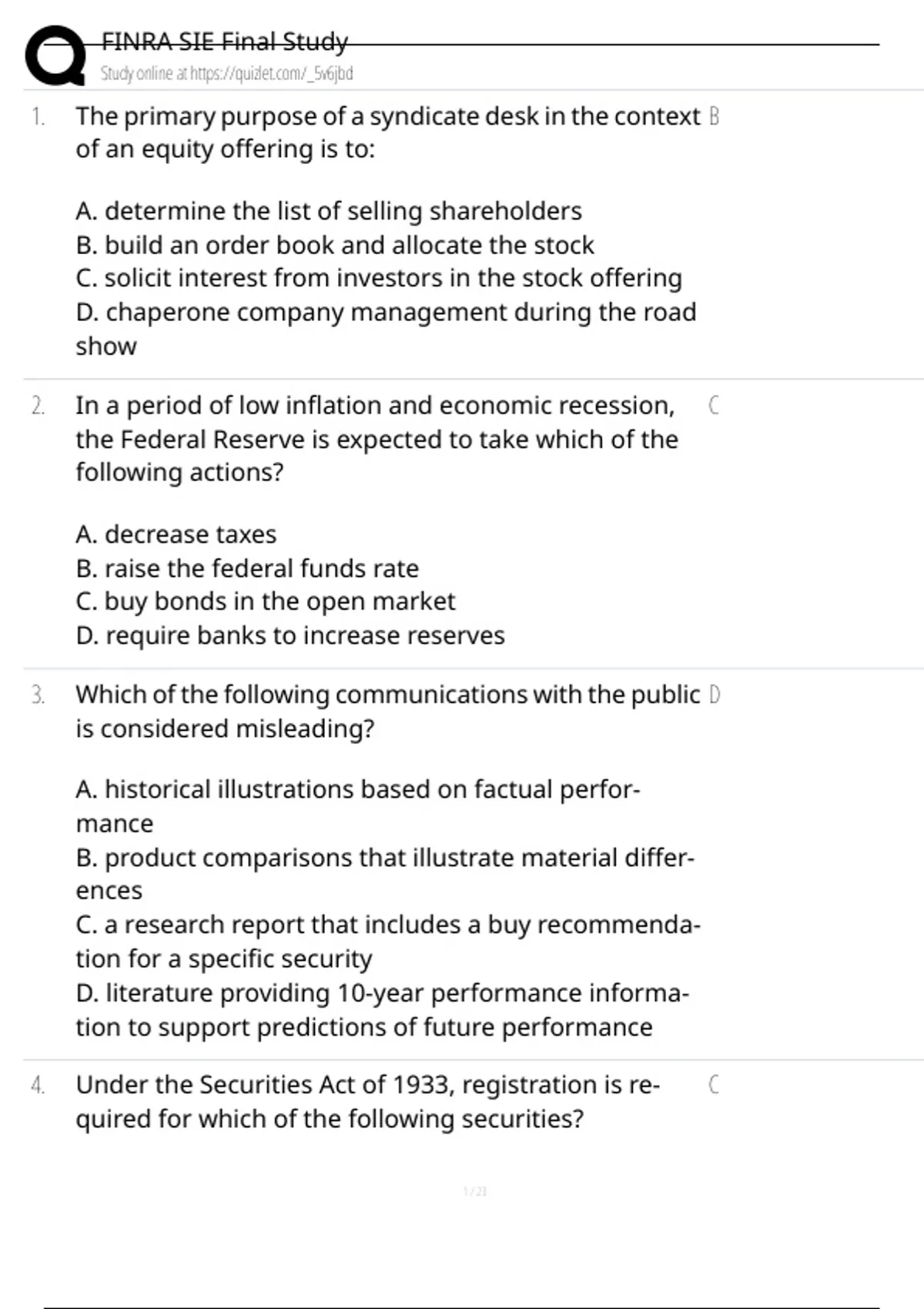Select question number 2 marker

38,406
